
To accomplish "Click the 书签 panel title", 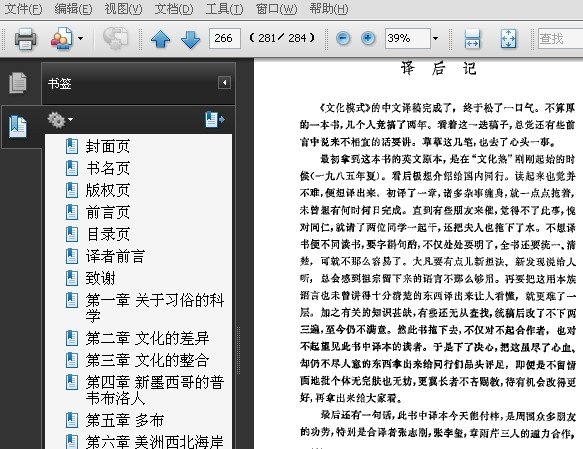I will point(59,83).
